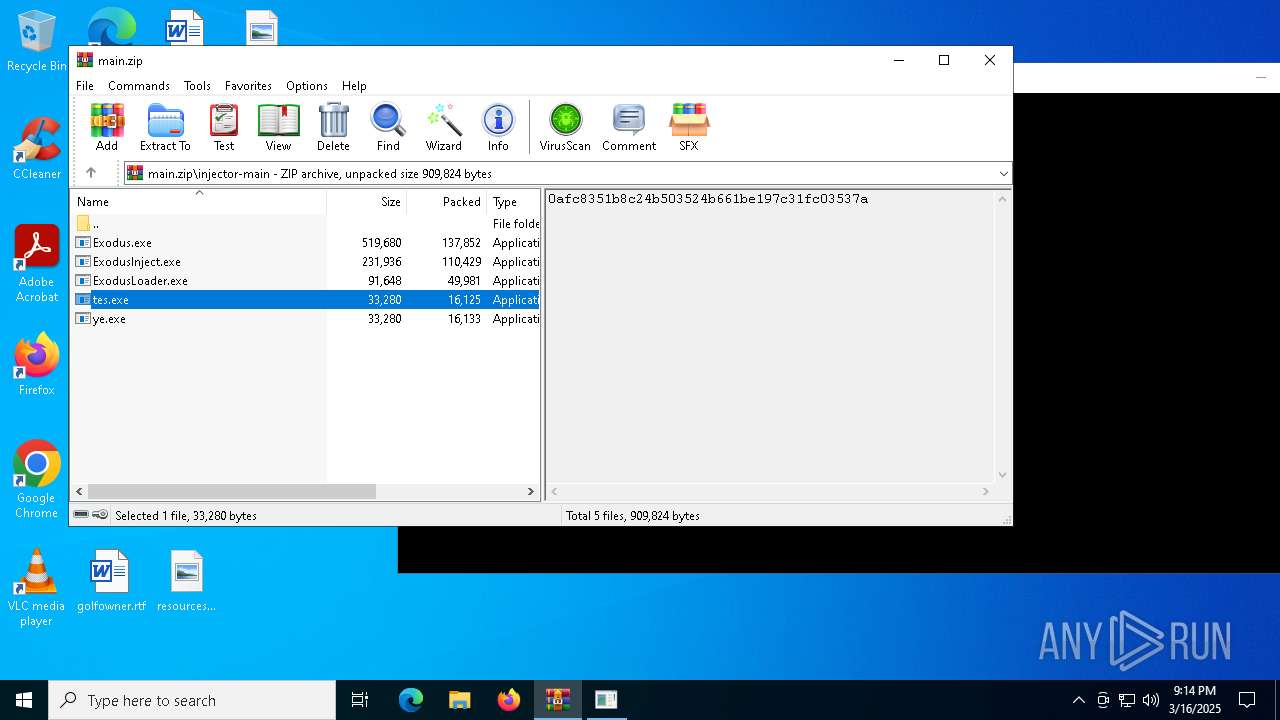Click file list scroll right arrow
The image size is (1280, 720).
531,491
